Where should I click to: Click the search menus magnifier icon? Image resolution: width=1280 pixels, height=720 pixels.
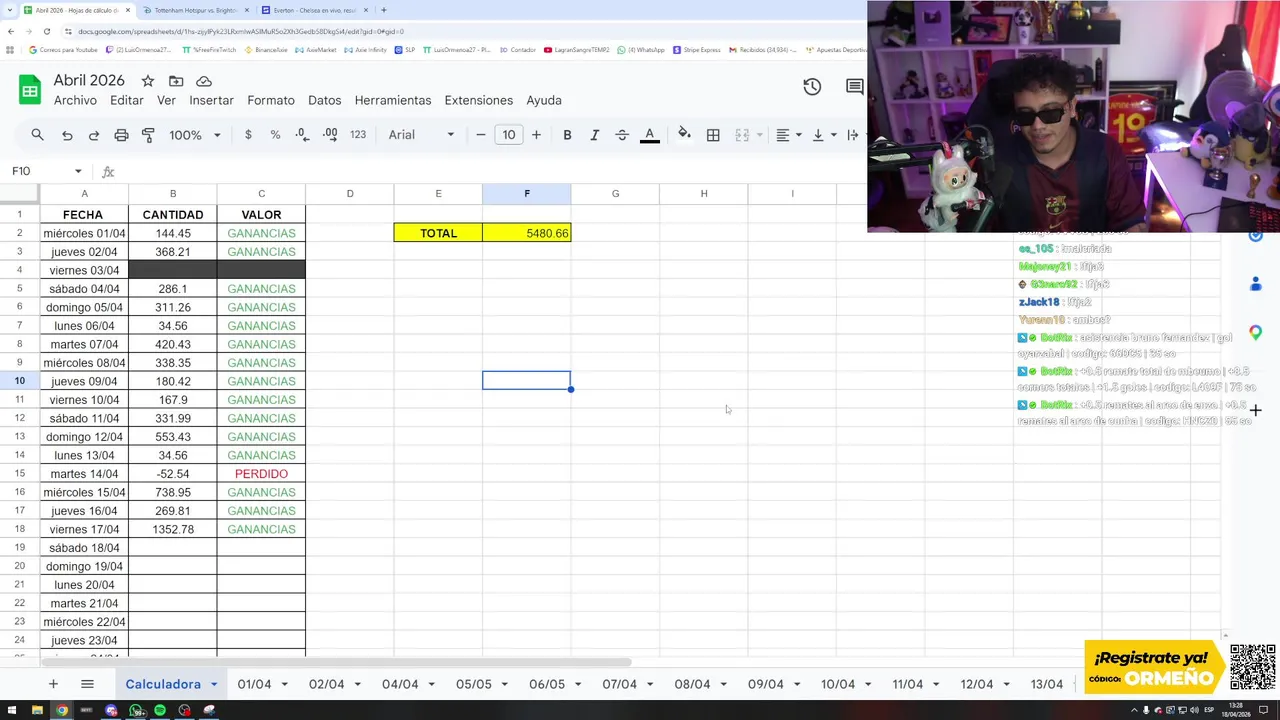pyautogui.click(x=37, y=135)
